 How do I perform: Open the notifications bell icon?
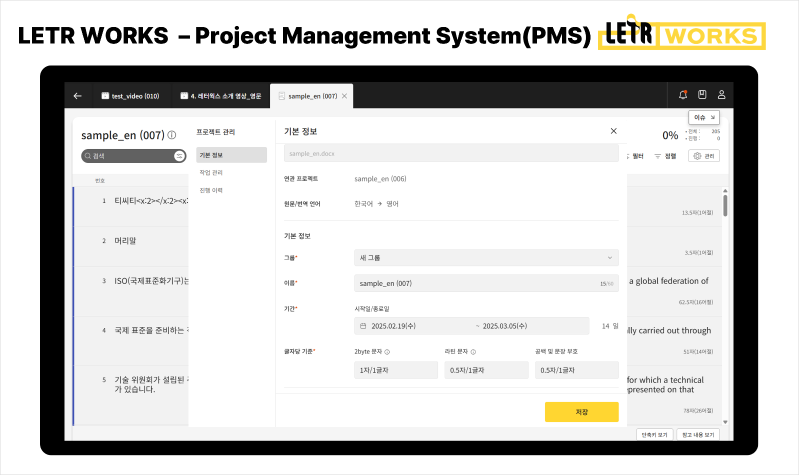[683, 95]
